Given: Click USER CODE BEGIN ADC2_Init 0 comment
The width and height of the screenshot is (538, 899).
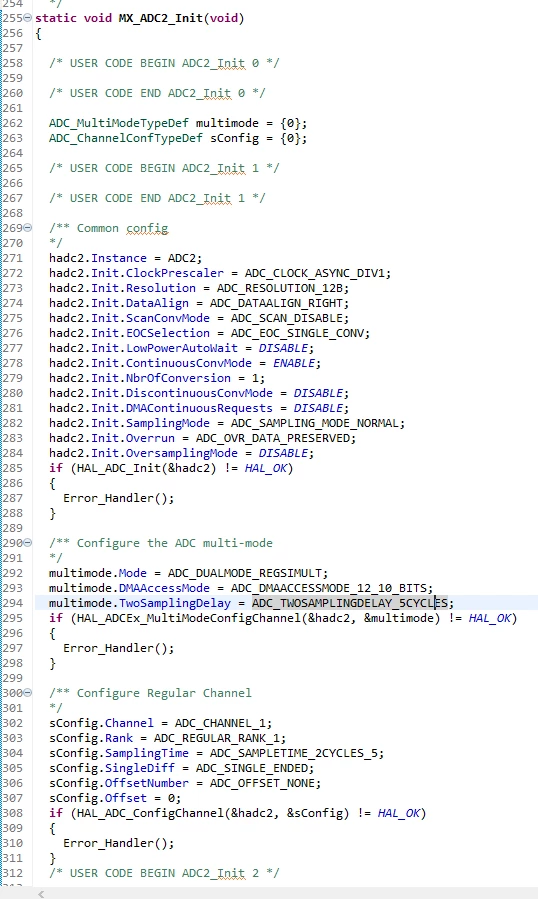Looking at the screenshot, I should coord(164,63).
